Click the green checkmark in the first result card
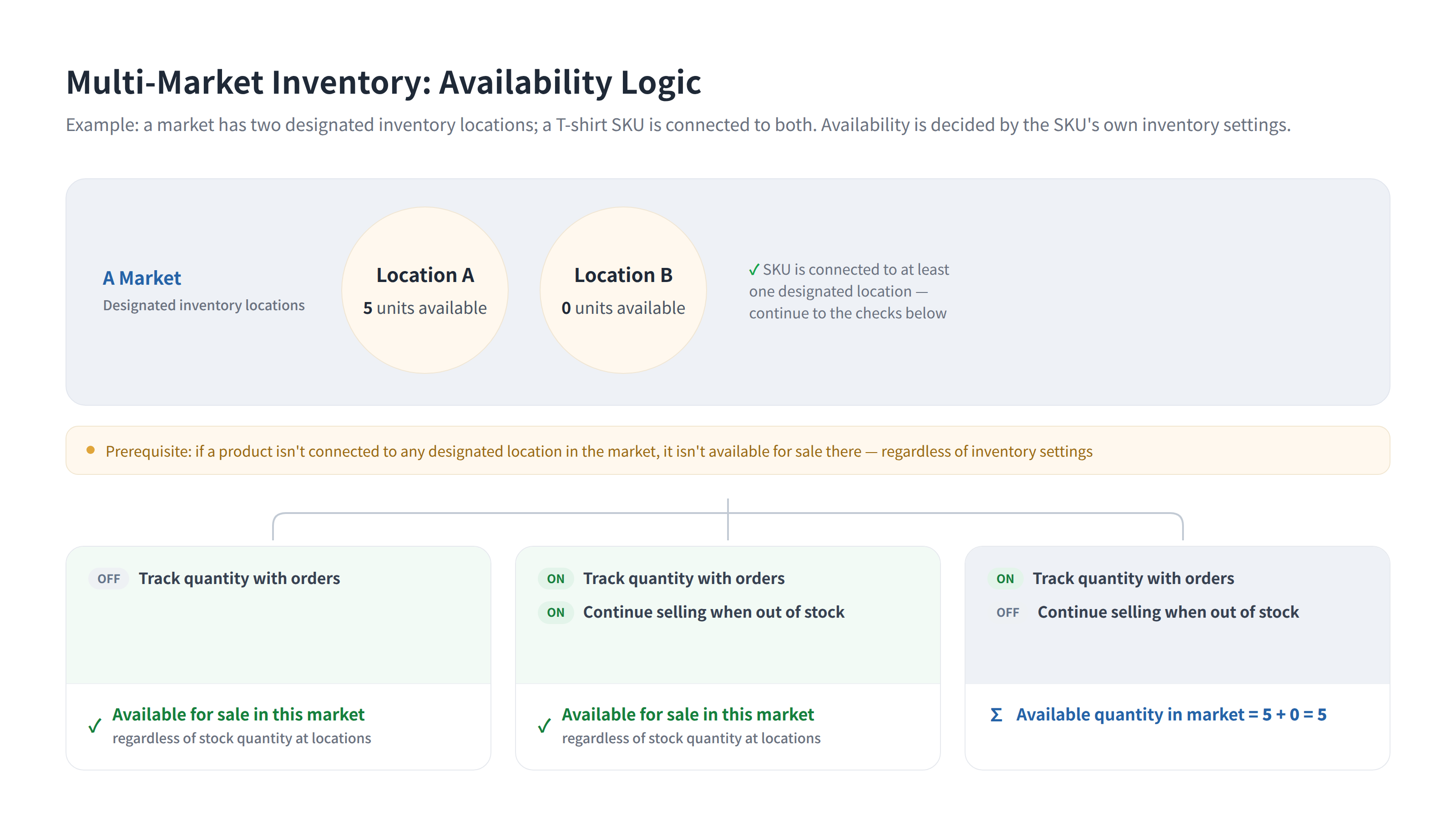1456x836 pixels. pyautogui.click(x=95, y=725)
